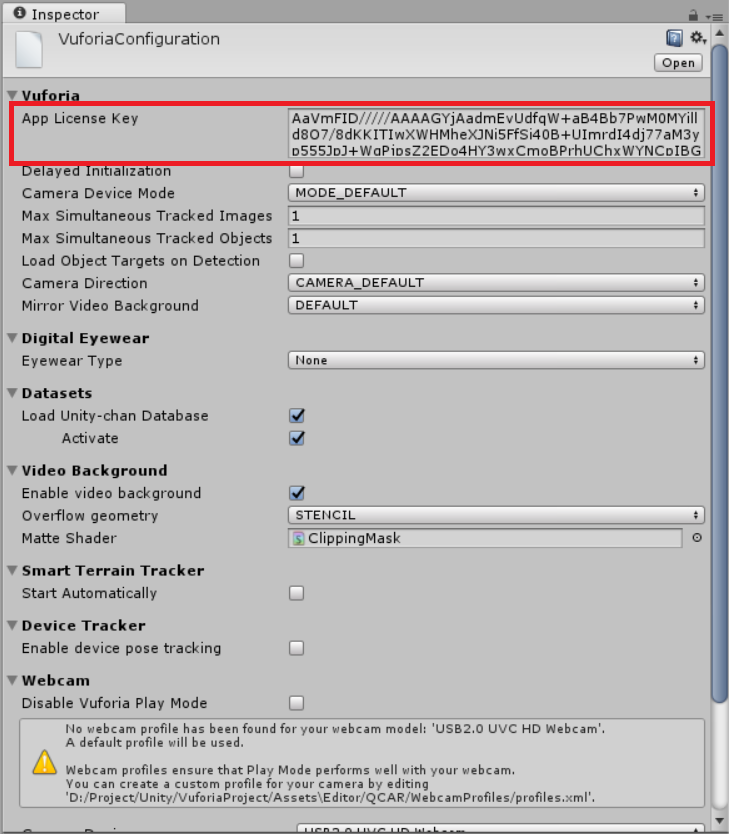
Task: Click the App License Key label
Action: point(80,118)
